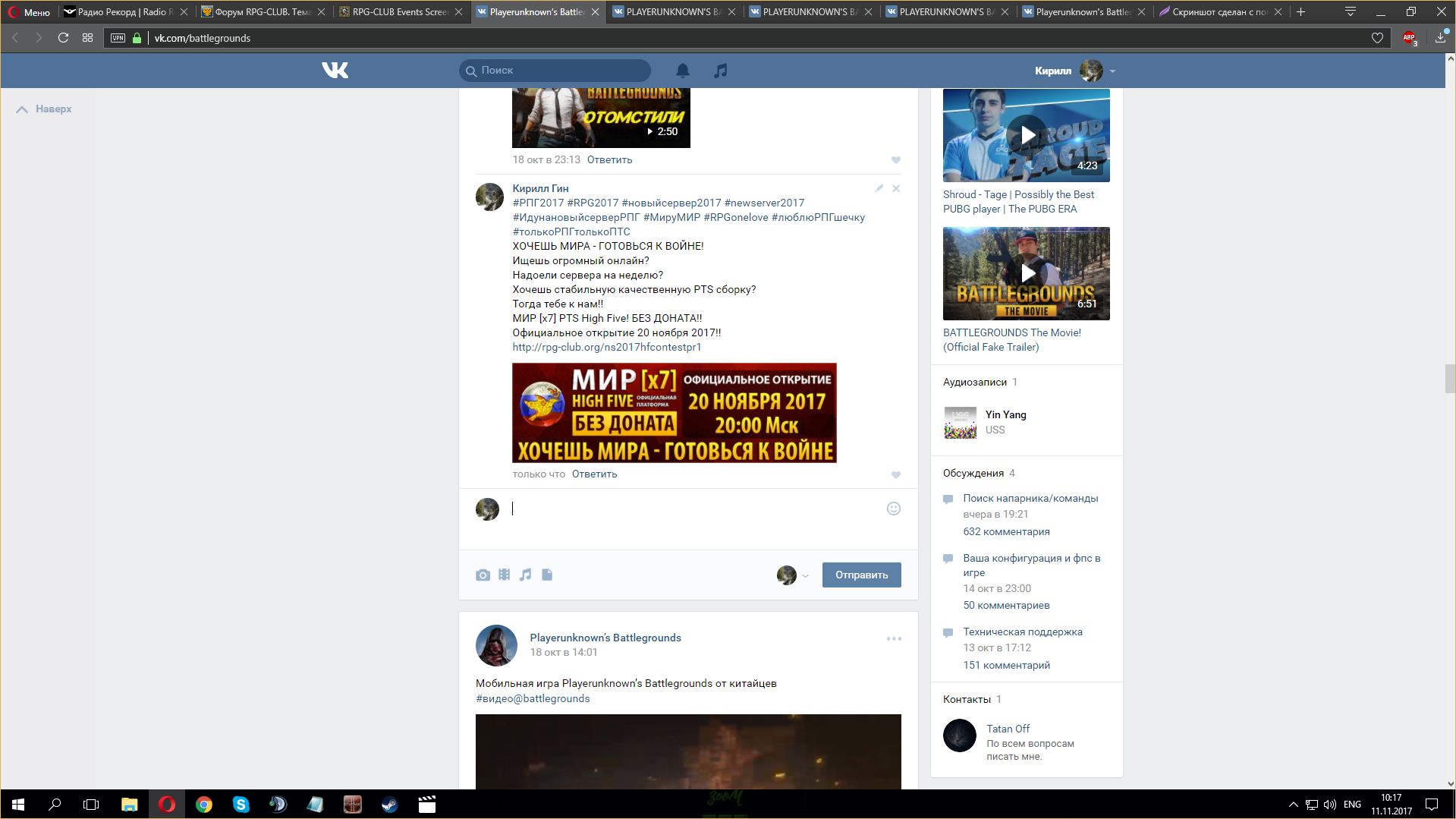The width and height of the screenshot is (1456, 819).
Task: Open Windows Start menu
Action: point(18,805)
